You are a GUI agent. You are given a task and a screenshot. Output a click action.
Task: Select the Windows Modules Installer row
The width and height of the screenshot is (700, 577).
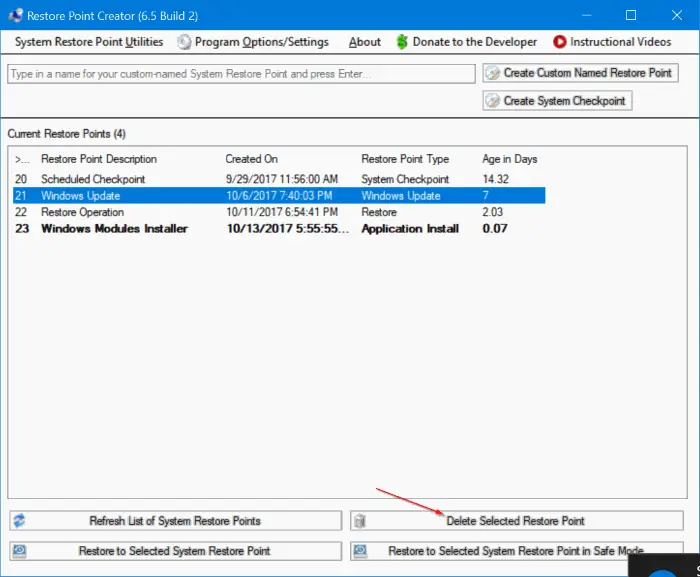[279, 229]
